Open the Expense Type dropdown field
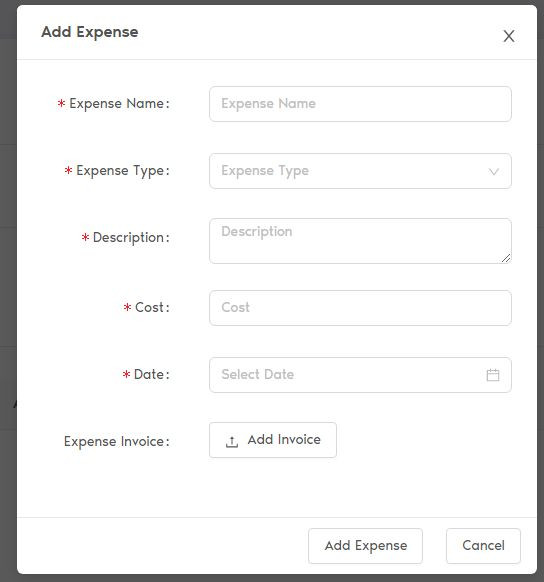Screen dimensions: 544x582 360,171
